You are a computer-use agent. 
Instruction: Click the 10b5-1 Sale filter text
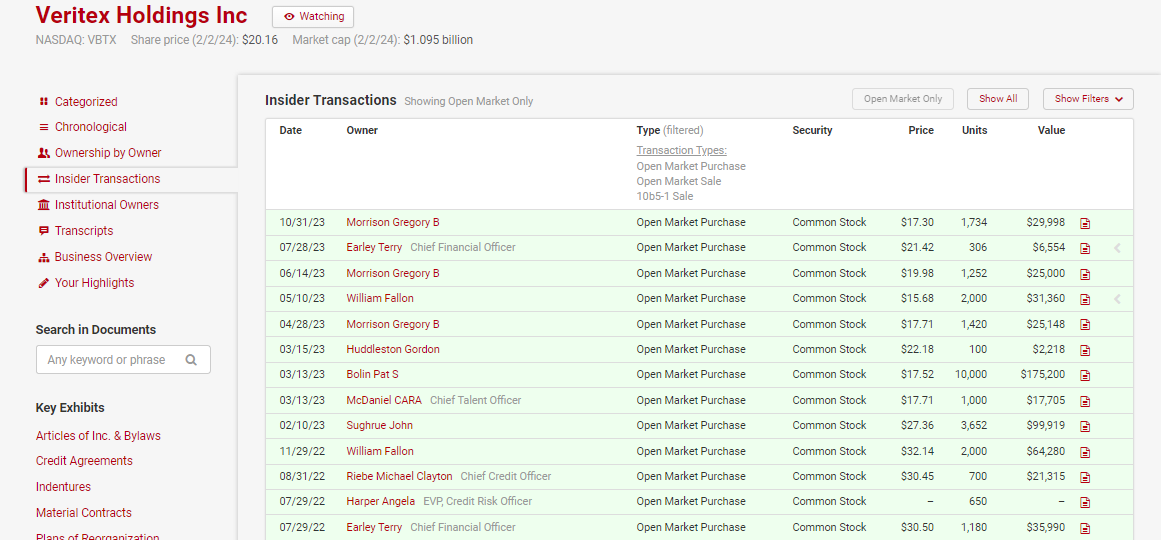664,196
